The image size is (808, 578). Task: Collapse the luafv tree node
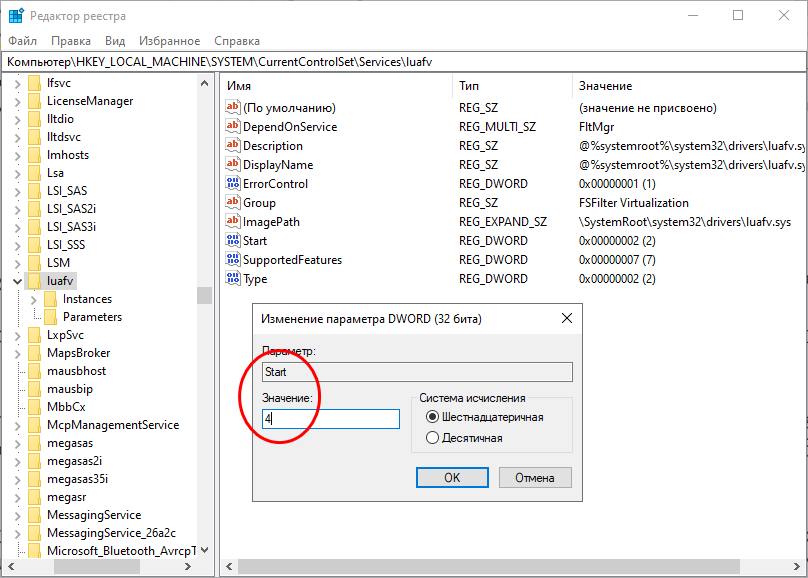click(x=17, y=281)
